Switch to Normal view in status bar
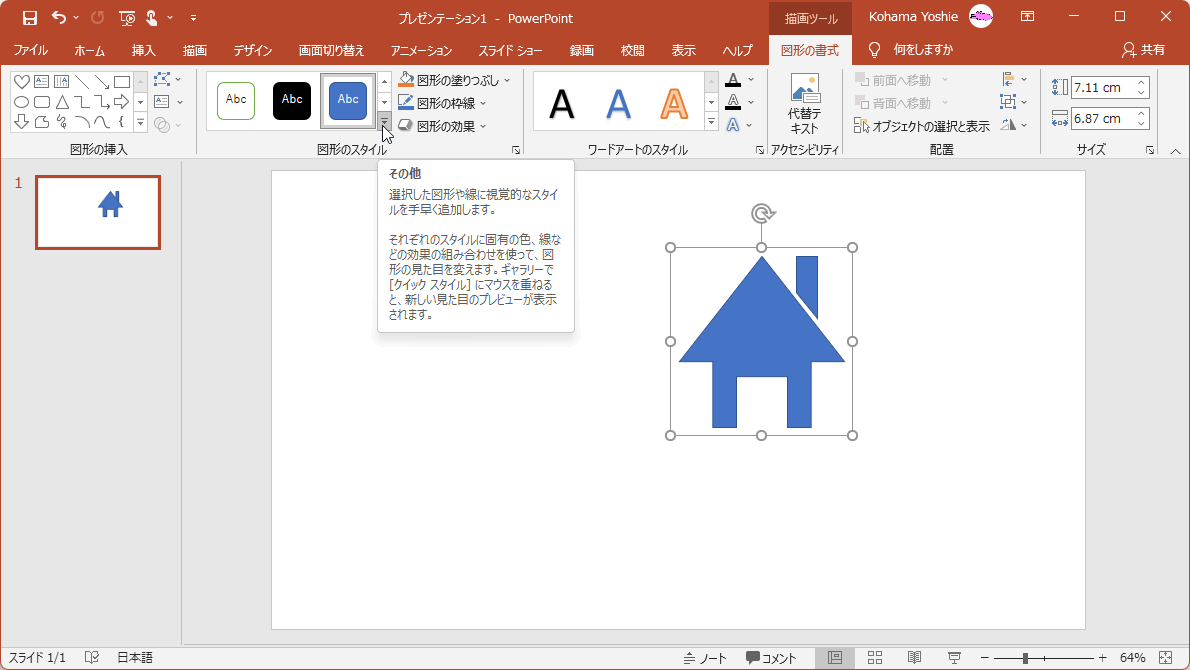Image resolution: width=1190 pixels, height=670 pixels. [x=835, y=658]
